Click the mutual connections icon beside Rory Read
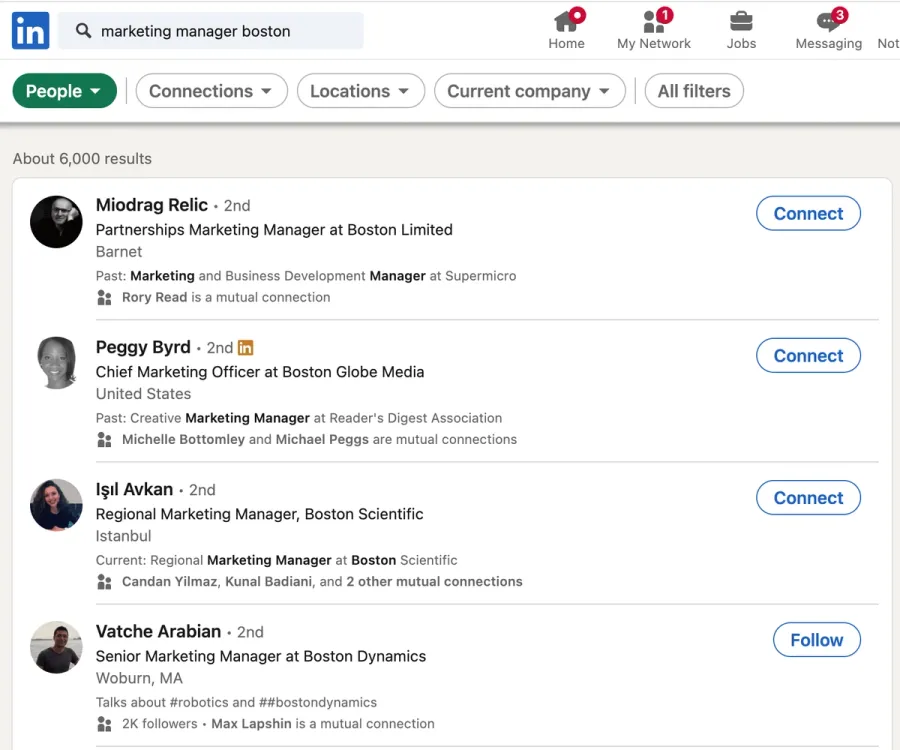The width and height of the screenshot is (900, 750). [x=104, y=297]
